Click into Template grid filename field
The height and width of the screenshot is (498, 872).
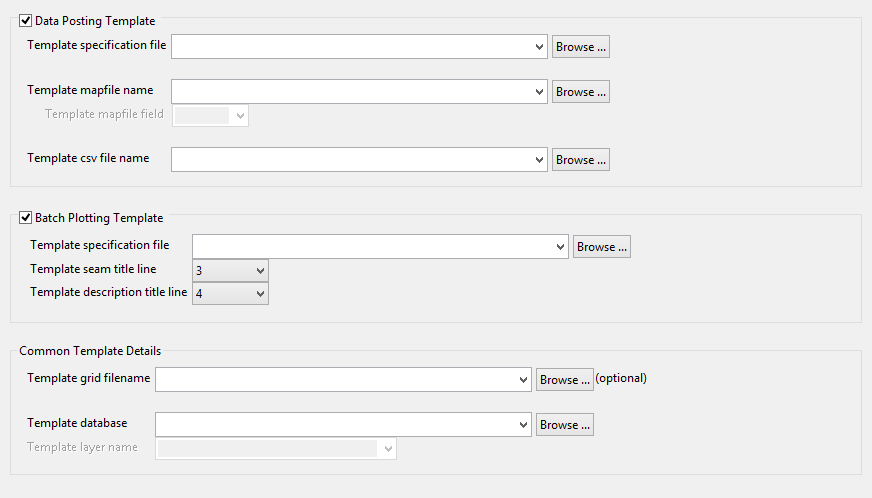(335, 380)
